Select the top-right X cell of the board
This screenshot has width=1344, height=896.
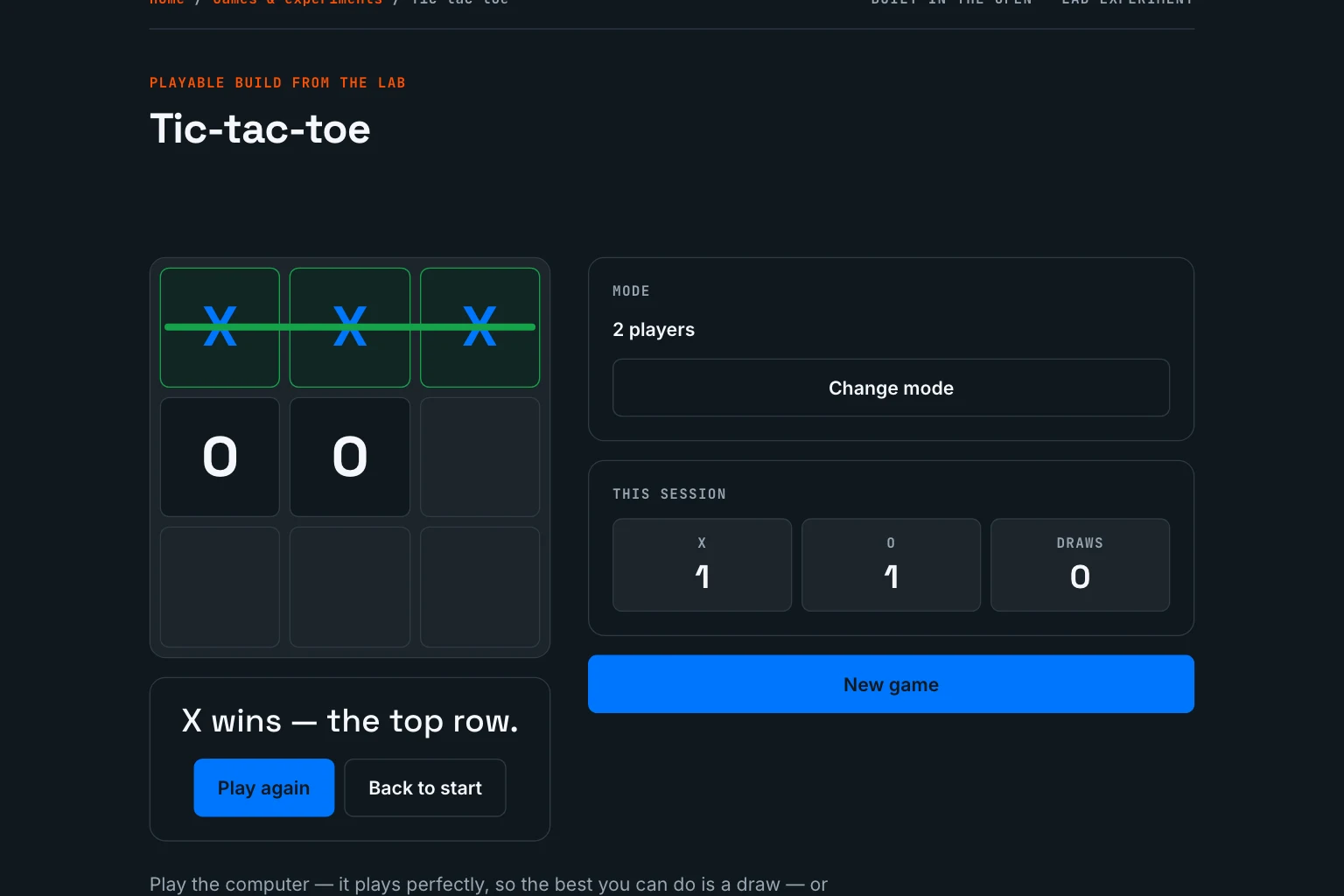click(479, 327)
